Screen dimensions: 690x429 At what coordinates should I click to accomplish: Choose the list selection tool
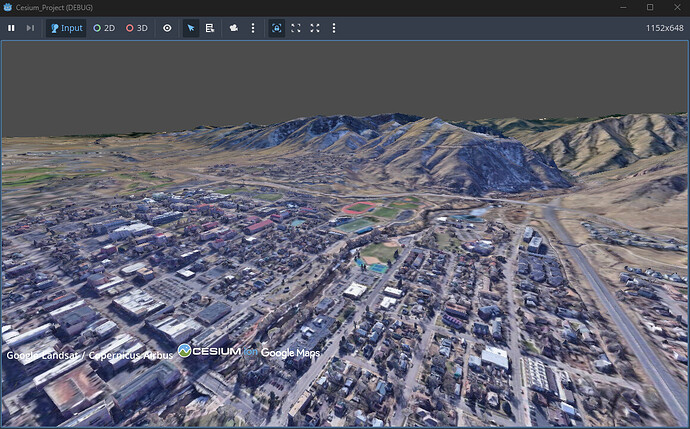click(x=210, y=28)
